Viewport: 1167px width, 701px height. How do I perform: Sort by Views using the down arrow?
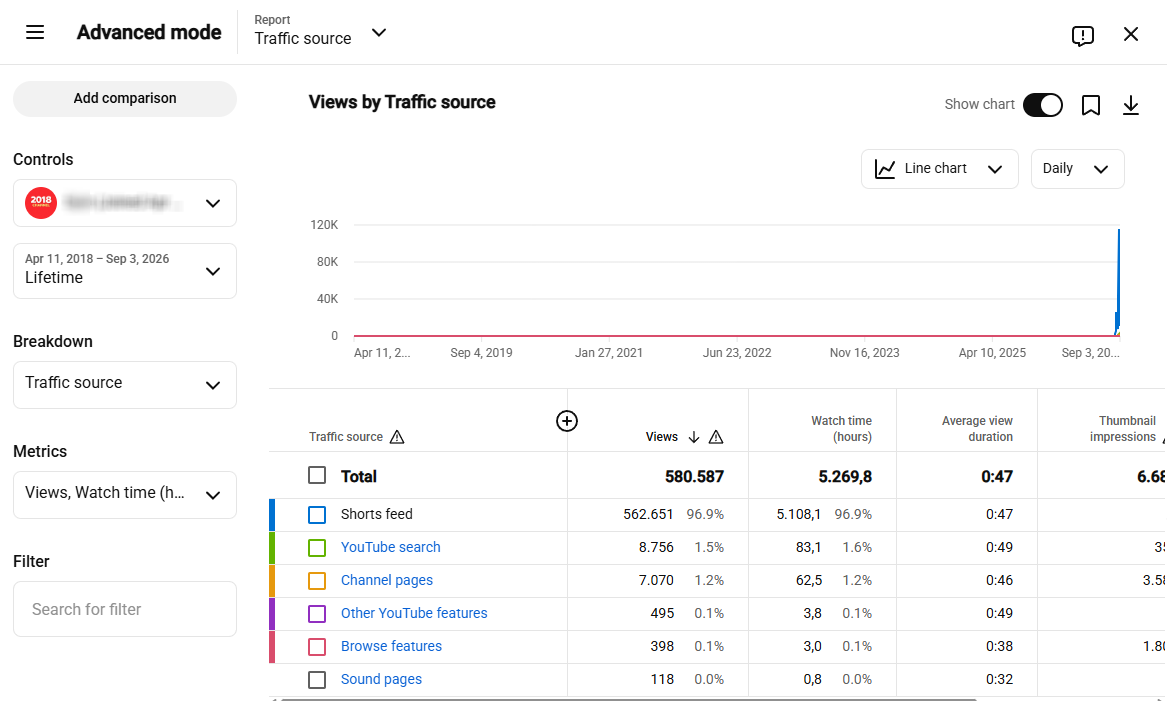(x=694, y=437)
